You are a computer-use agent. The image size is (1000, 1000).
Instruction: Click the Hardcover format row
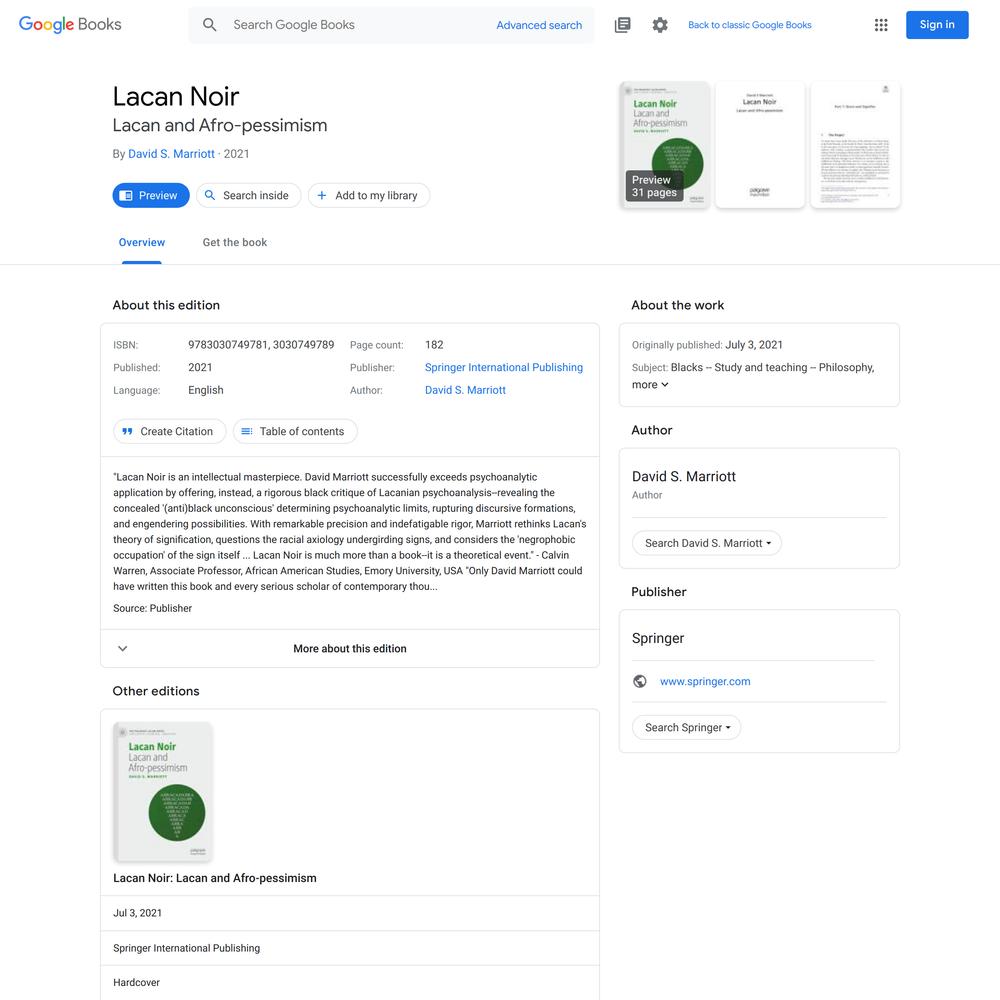[349, 983]
